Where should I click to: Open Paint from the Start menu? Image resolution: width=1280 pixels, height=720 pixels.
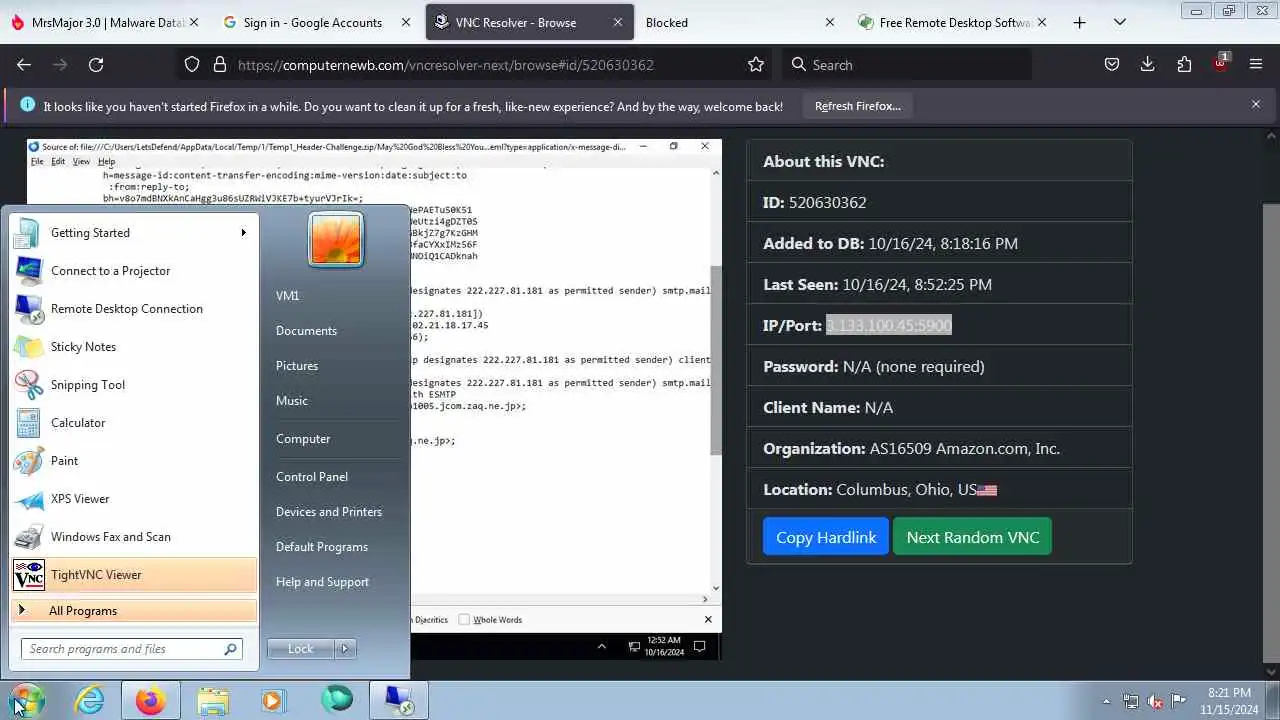point(134,461)
